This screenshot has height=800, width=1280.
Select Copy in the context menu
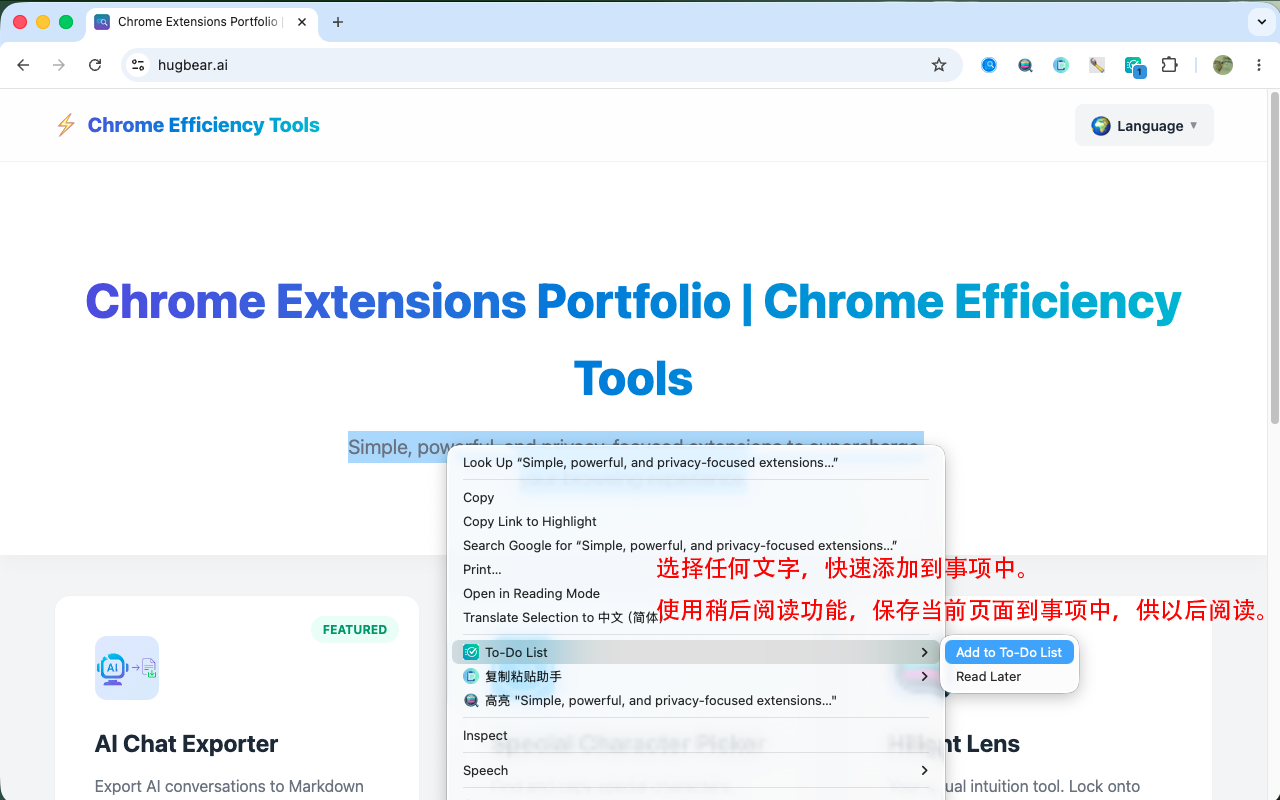pyautogui.click(x=696, y=497)
